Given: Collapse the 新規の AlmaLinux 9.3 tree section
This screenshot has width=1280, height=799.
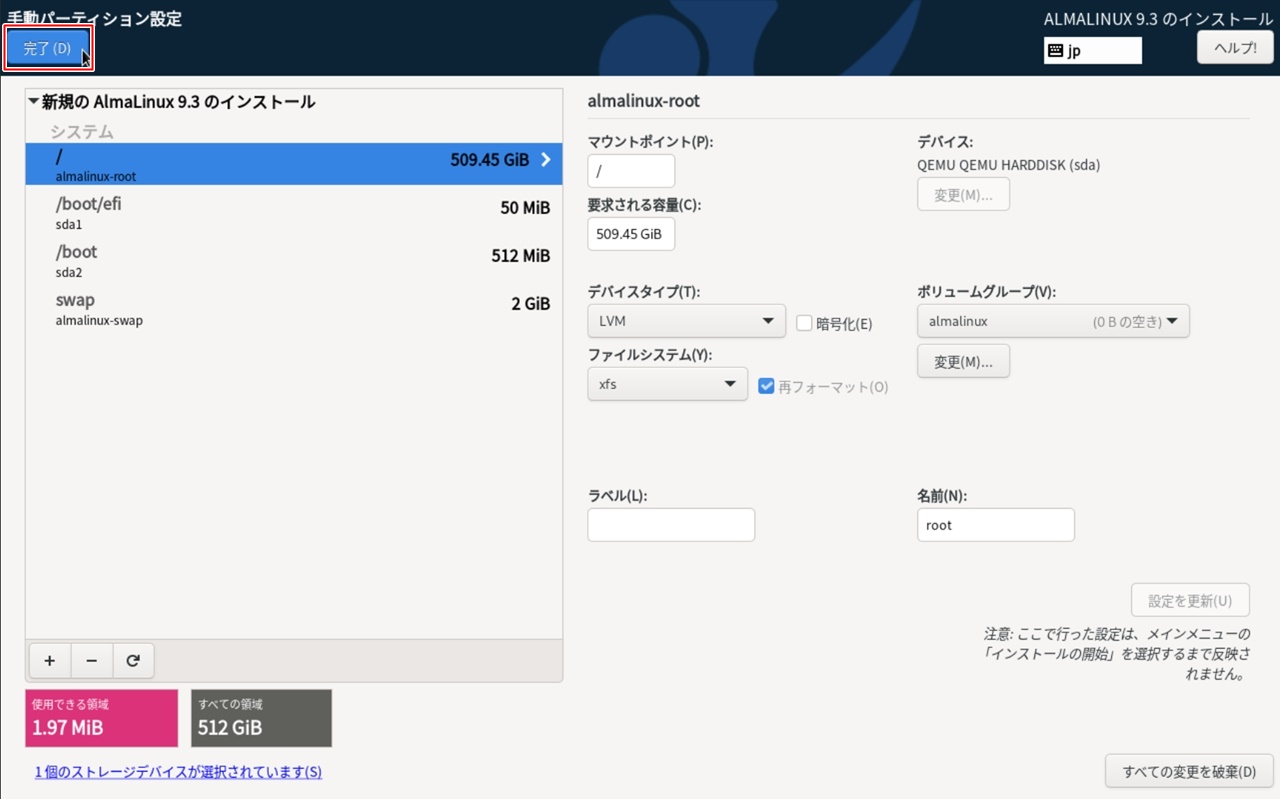Looking at the screenshot, I should pyautogui.click(x=34, y=102).
